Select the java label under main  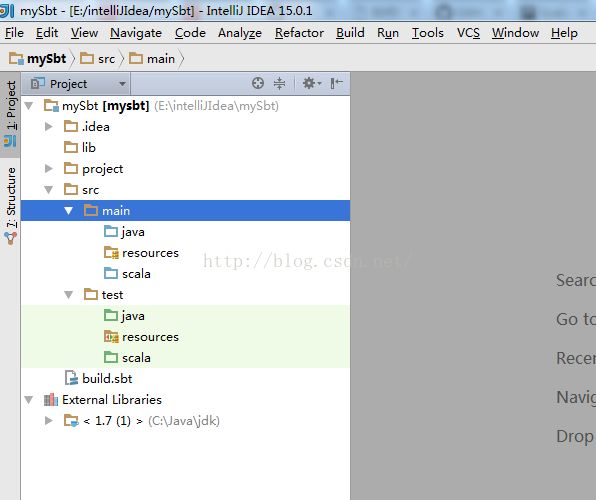[133, 232]
